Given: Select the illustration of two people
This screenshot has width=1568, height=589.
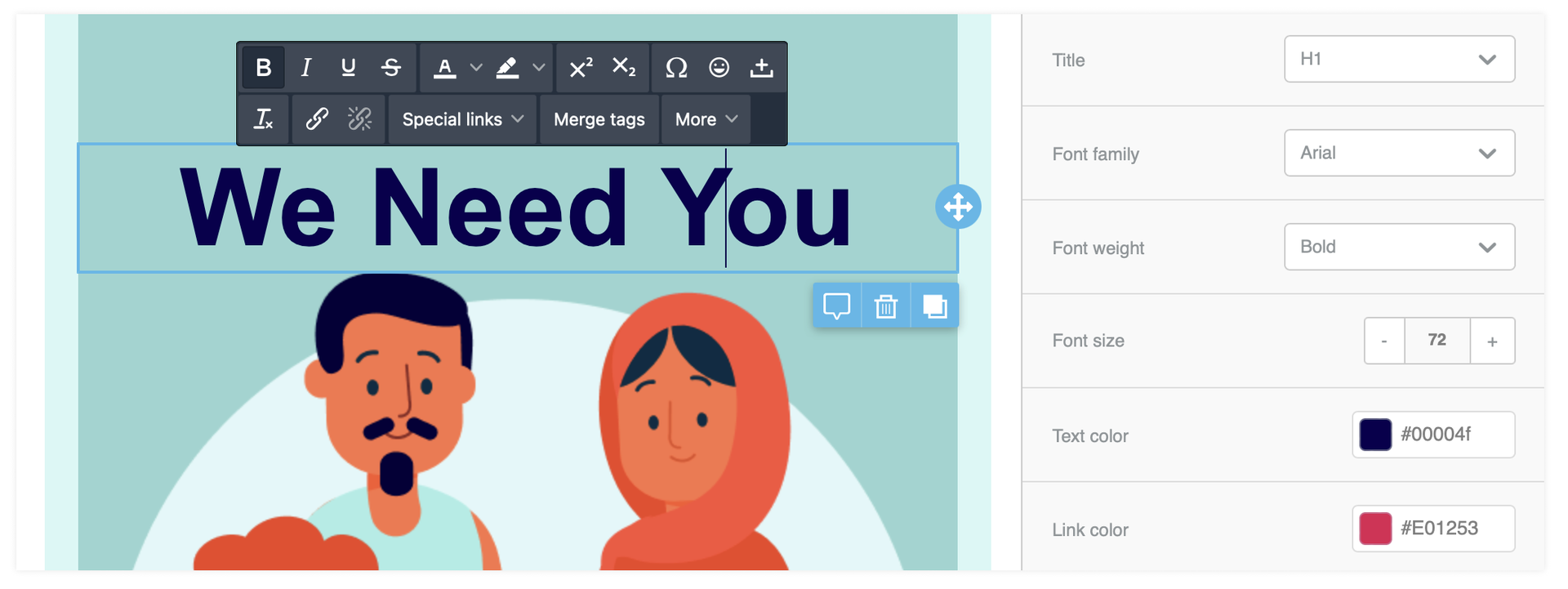Looking at the screenshot, I should tap(518, 422).
